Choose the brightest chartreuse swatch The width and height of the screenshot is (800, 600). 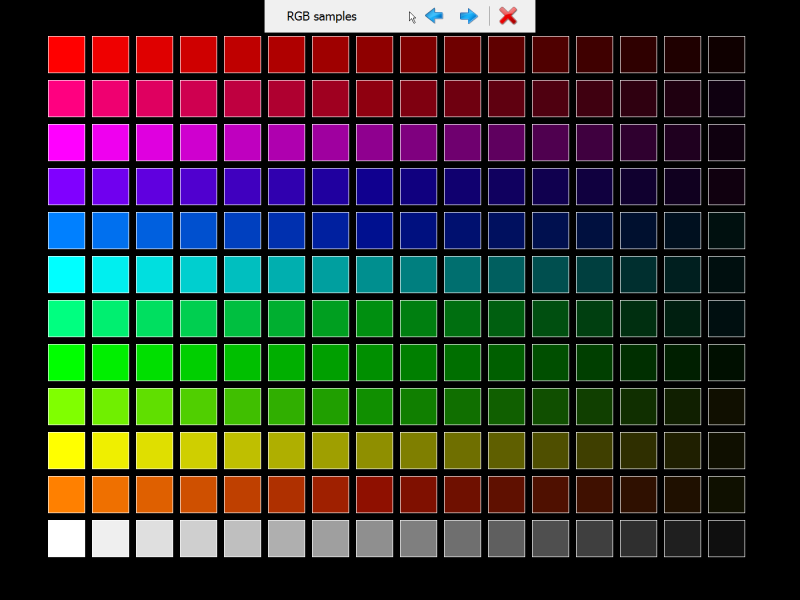point(66,406)
